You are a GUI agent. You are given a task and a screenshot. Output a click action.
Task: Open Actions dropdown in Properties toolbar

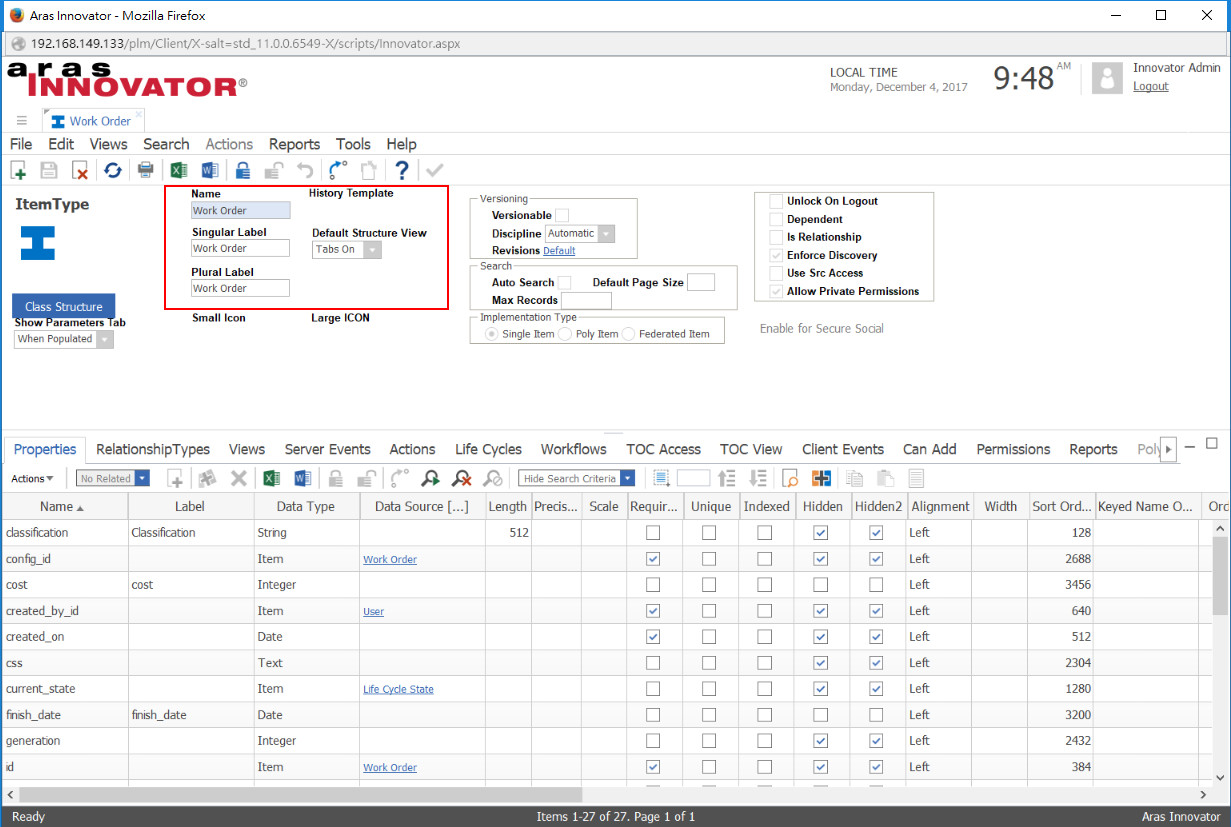coord(32,479)
